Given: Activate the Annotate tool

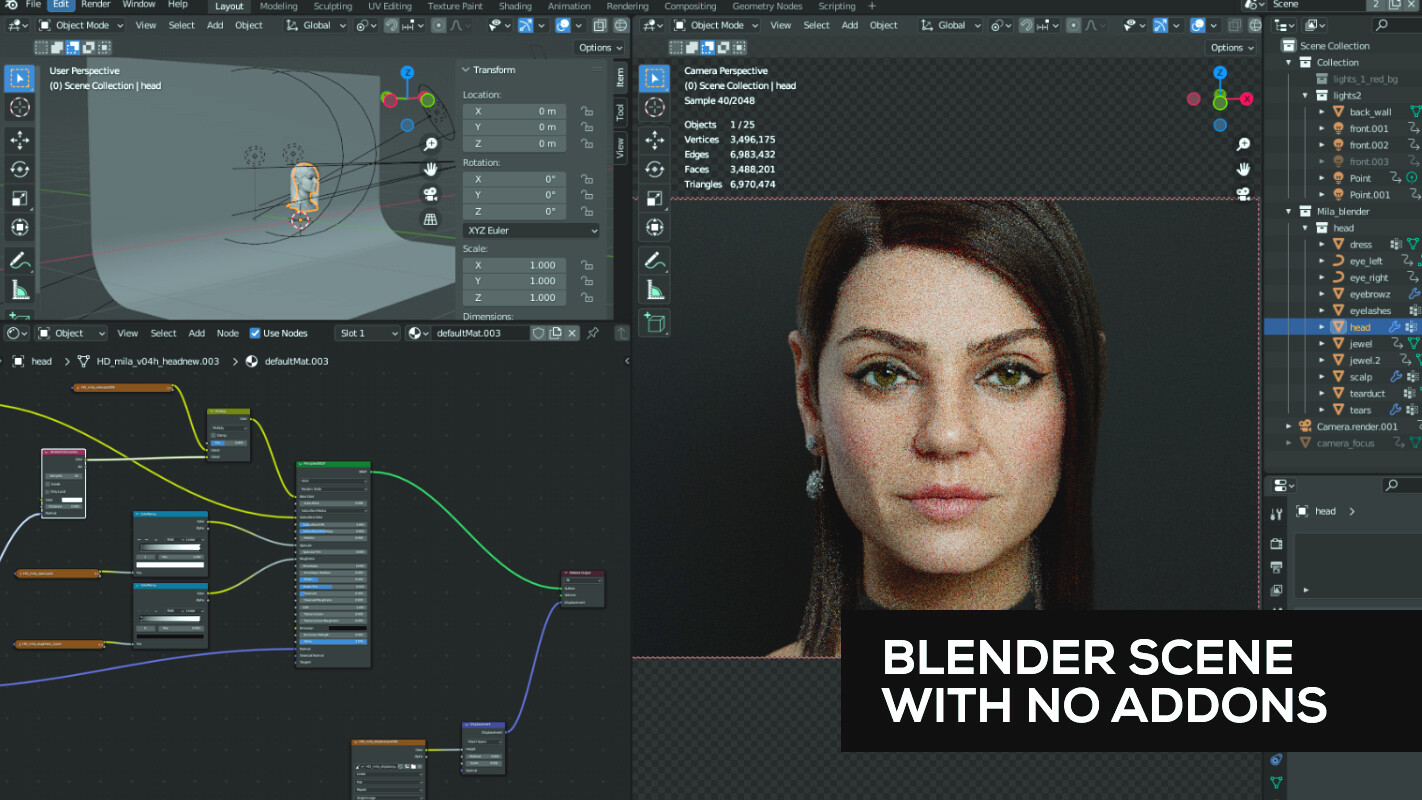Looking at the screenshot, I should [x=20, y=259].
